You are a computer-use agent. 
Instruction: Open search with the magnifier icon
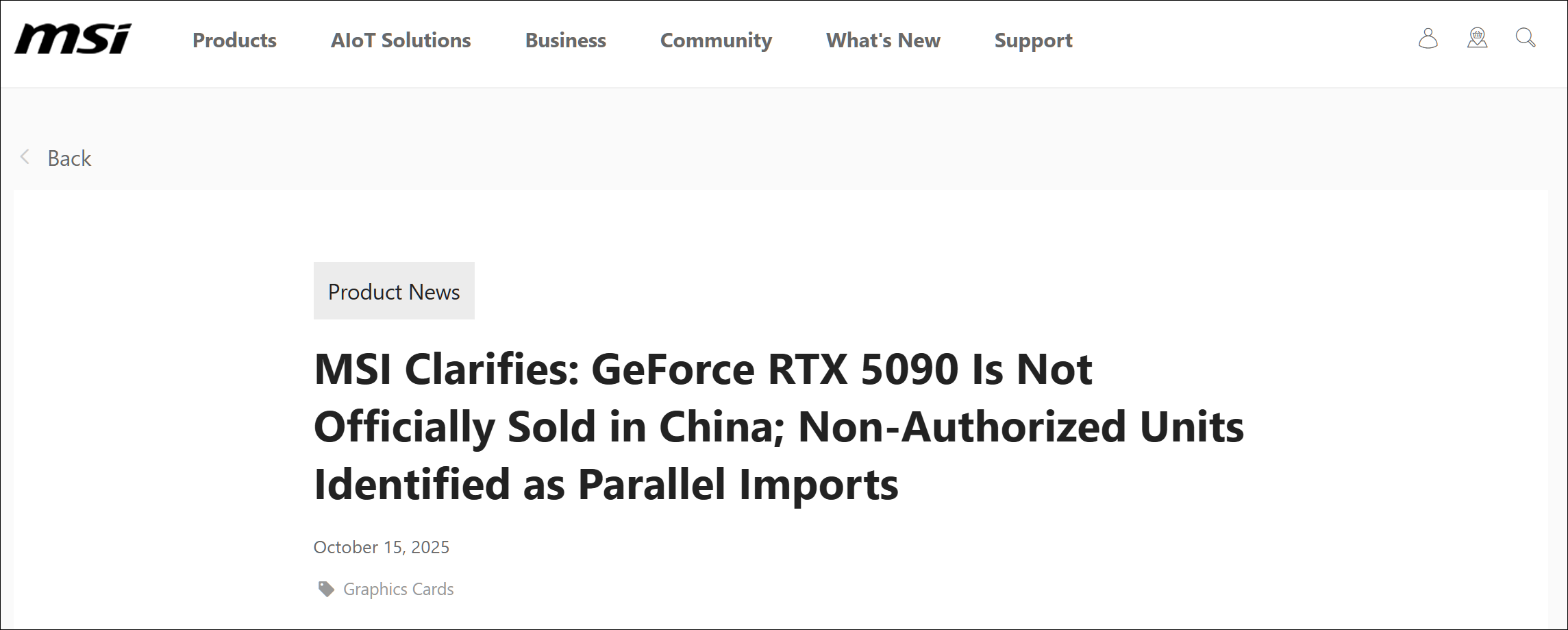1525,38
